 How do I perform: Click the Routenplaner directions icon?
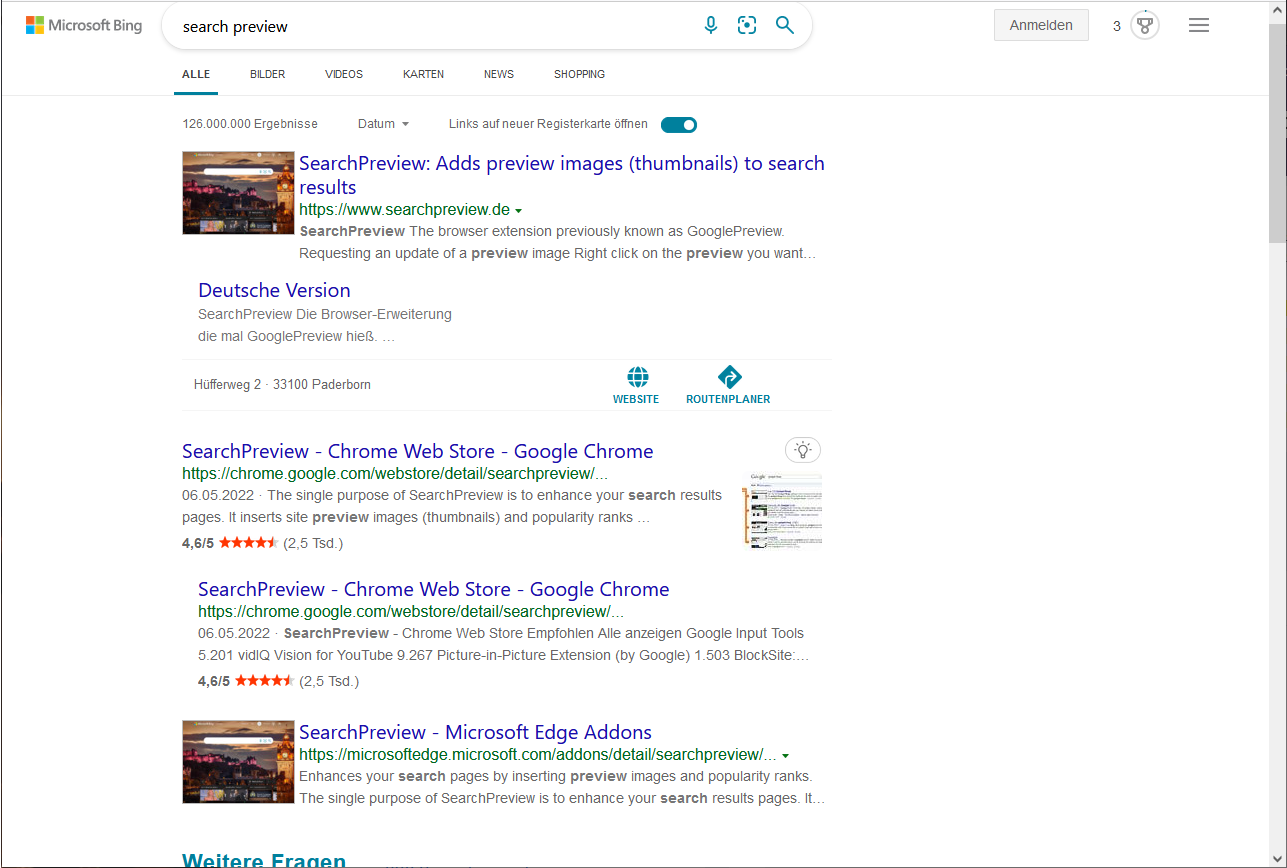tap(729, 377)
